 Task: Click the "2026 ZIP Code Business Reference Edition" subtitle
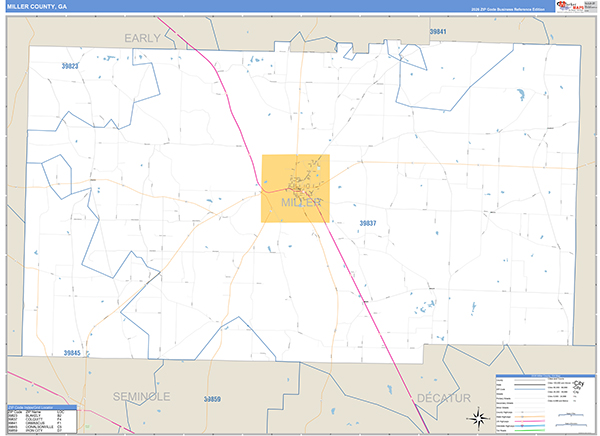(508, 9)
